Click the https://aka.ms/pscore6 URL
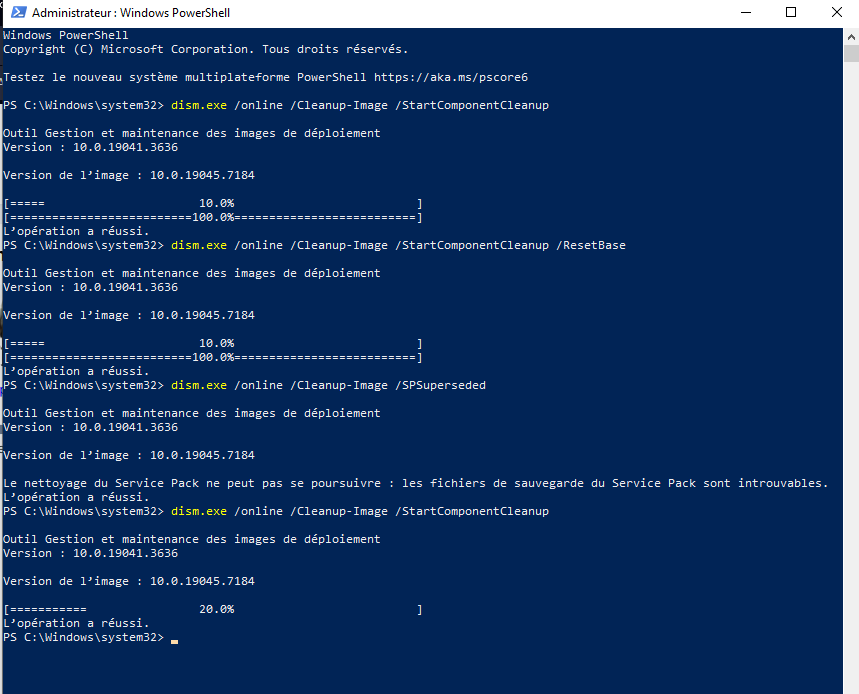This screenshot has height=694, width=859. coord(451,77)
